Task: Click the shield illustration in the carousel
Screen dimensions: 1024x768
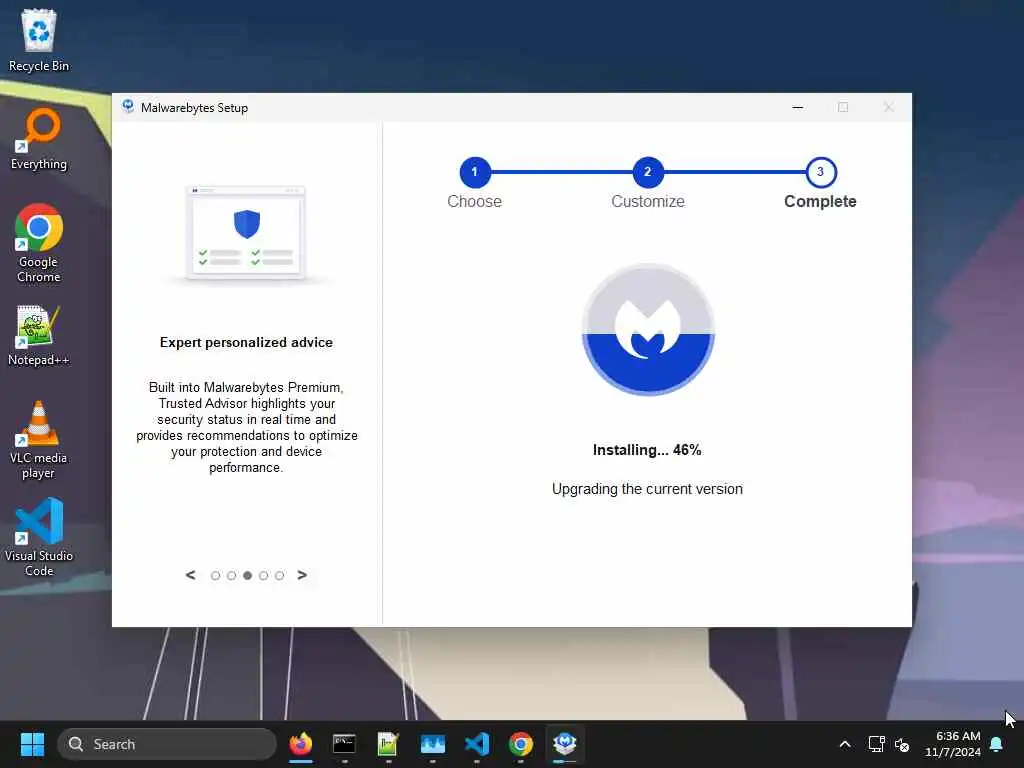Action: coord(247,224)
